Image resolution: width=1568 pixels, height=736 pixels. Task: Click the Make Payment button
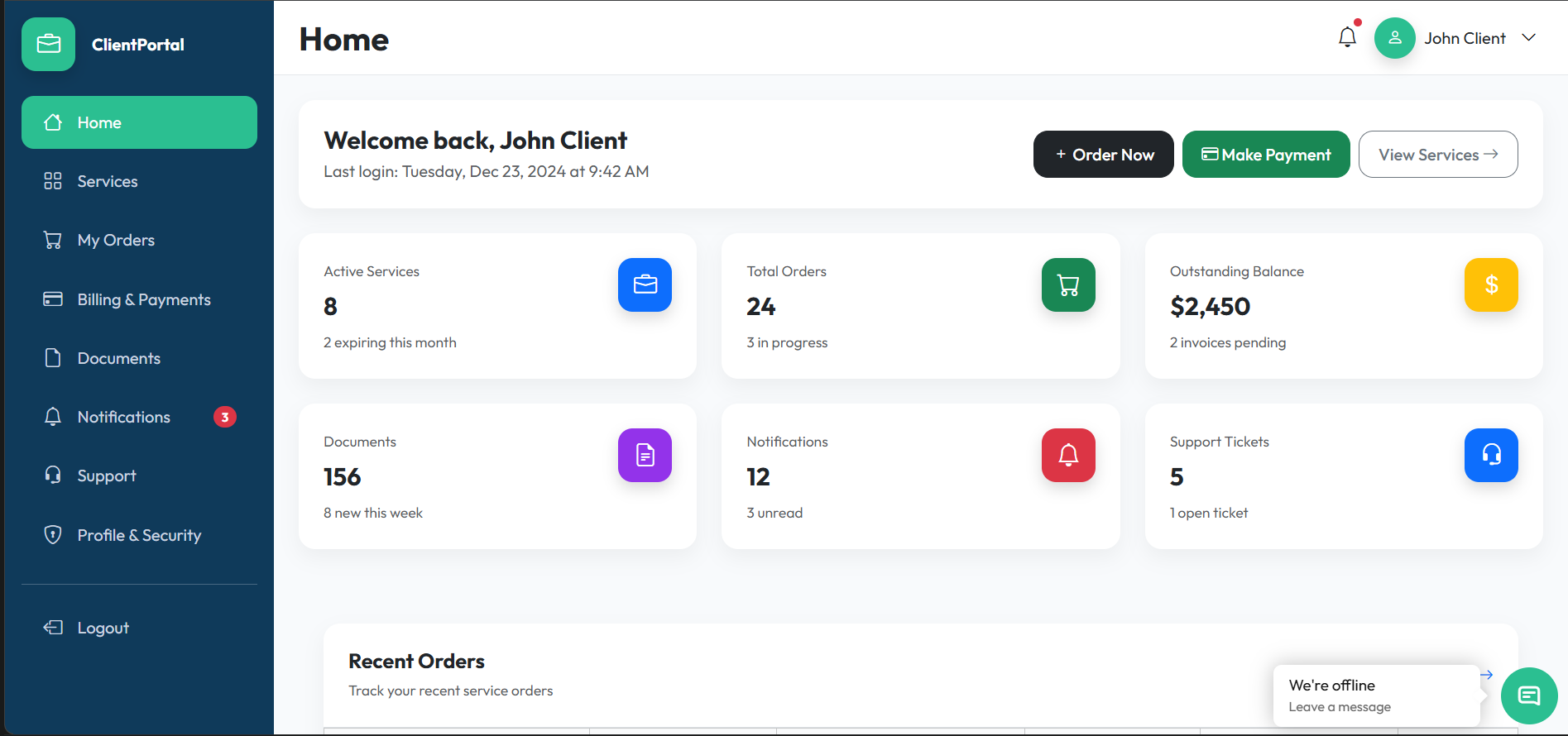click(x=1266, y=154)
